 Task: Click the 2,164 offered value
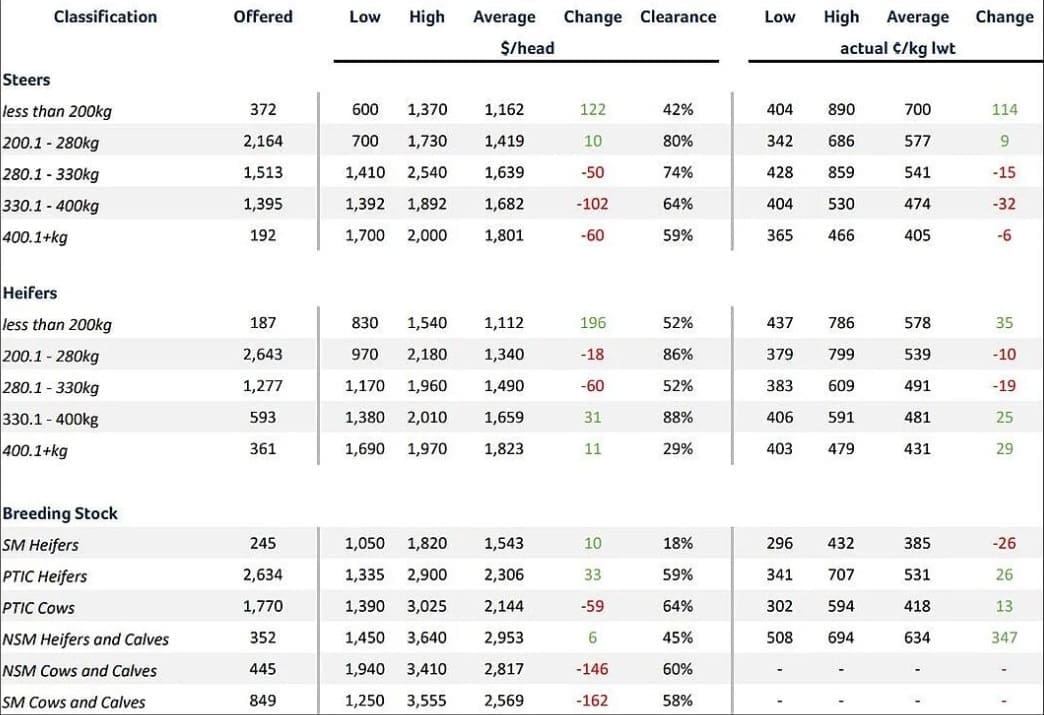tap(263, 141)
